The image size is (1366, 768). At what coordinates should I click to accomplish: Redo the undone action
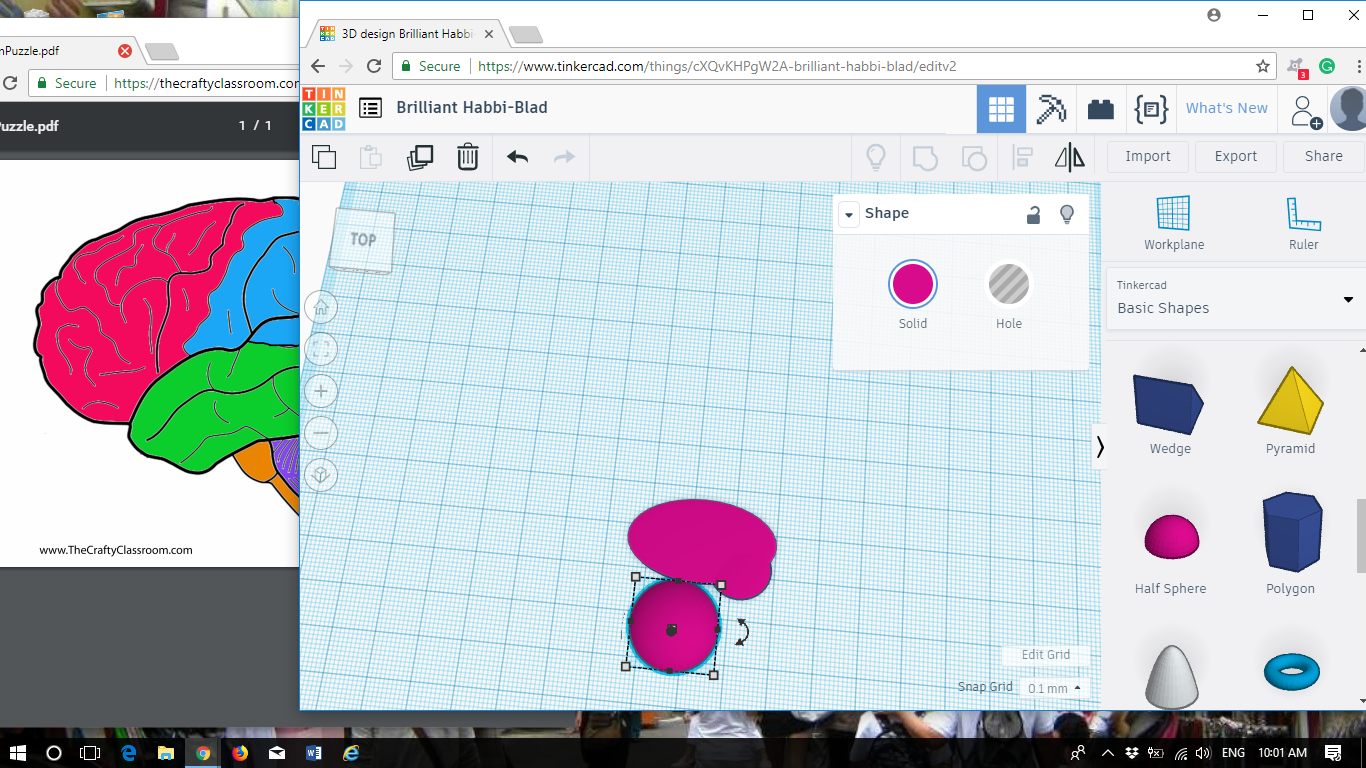point(565,157)
